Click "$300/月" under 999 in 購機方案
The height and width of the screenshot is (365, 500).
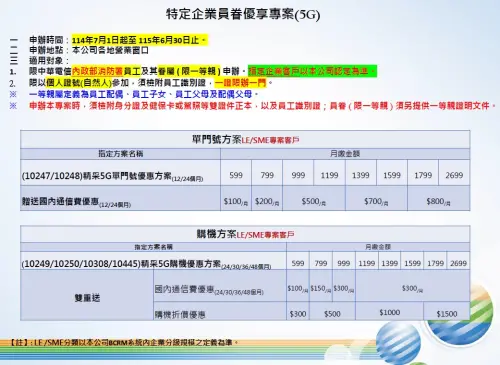tap(344, 289)
